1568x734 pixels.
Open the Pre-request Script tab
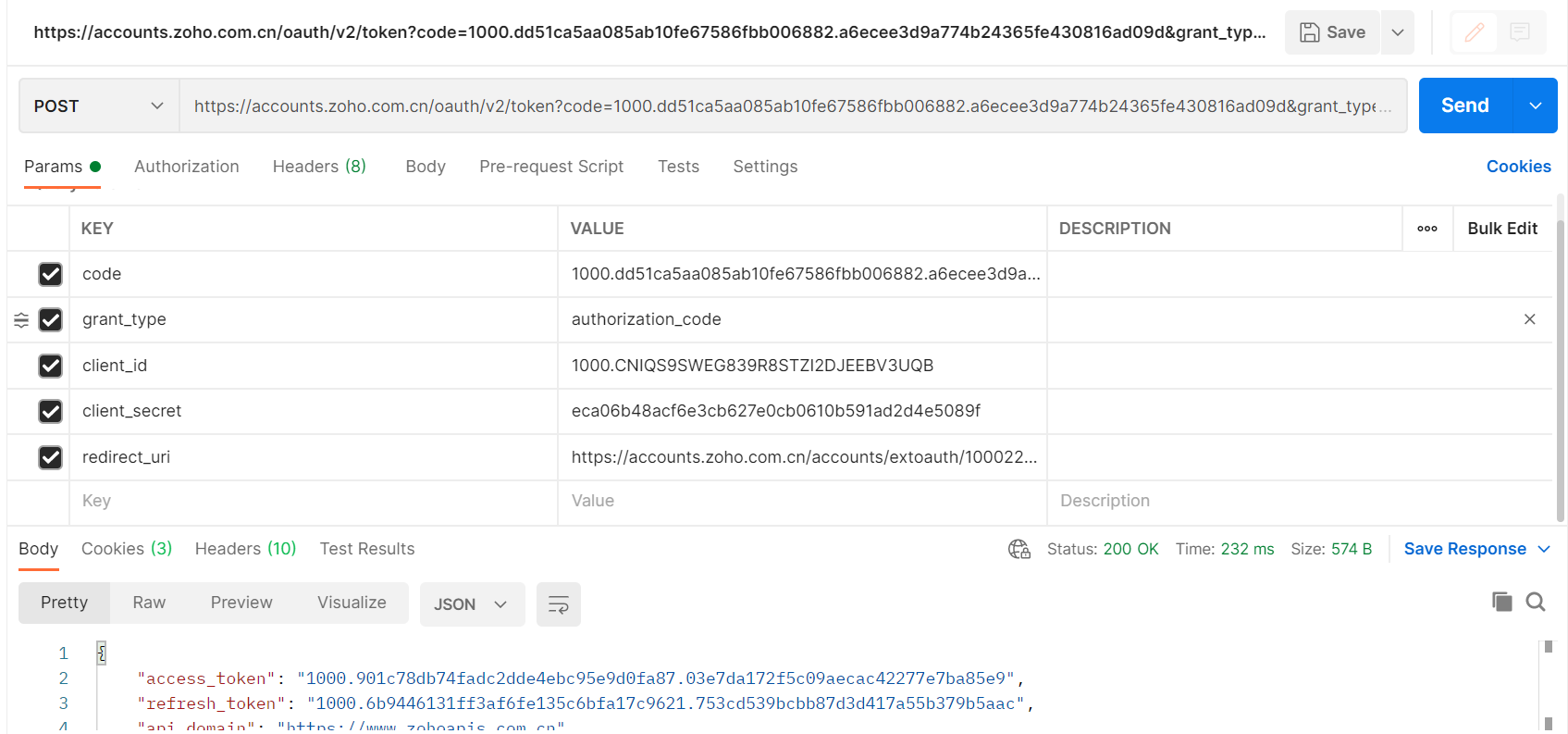[x=551, y=167]
